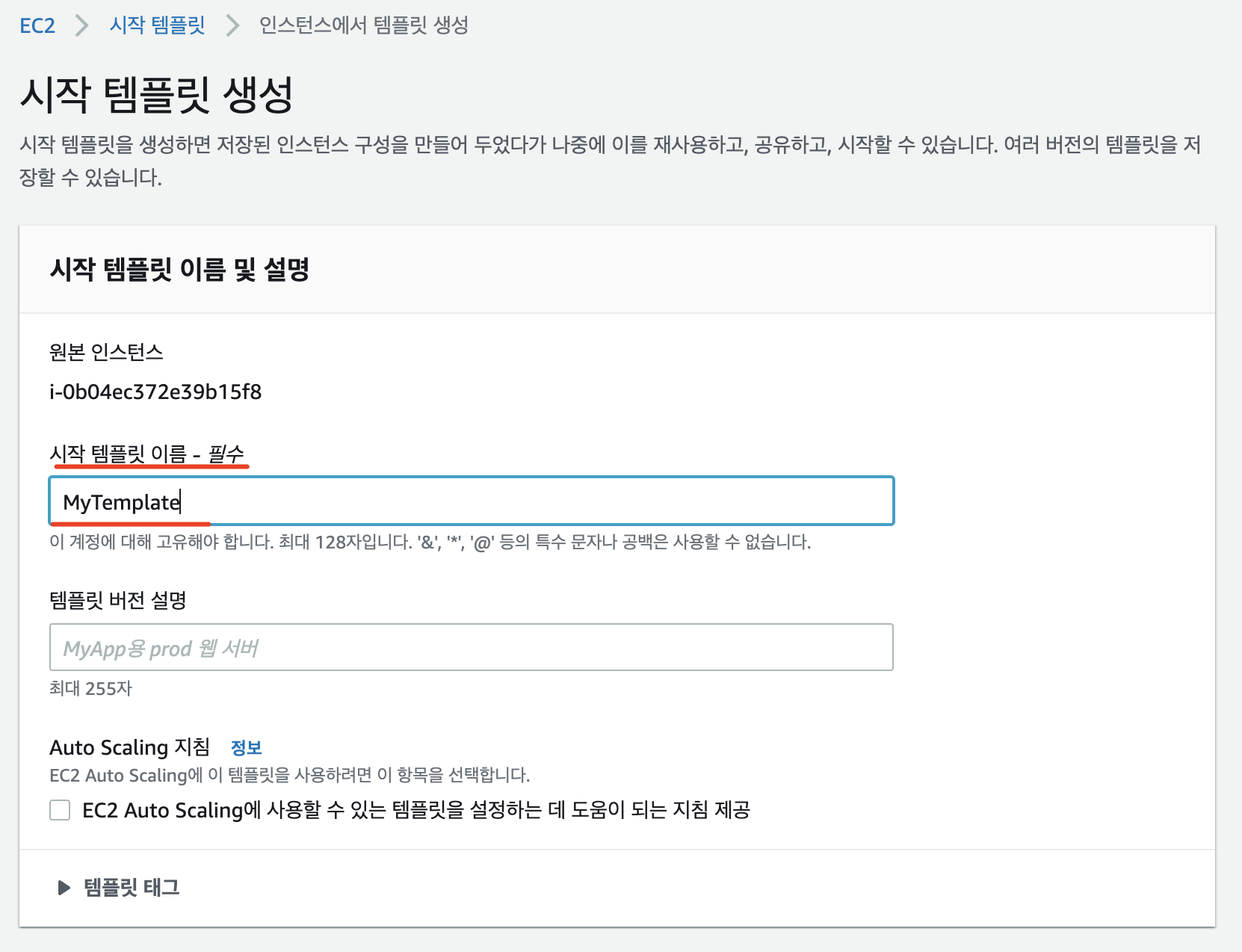Click the EC2 breadcrumb link
This screenshot has height=952, width=1242.
tap(37, 26)
